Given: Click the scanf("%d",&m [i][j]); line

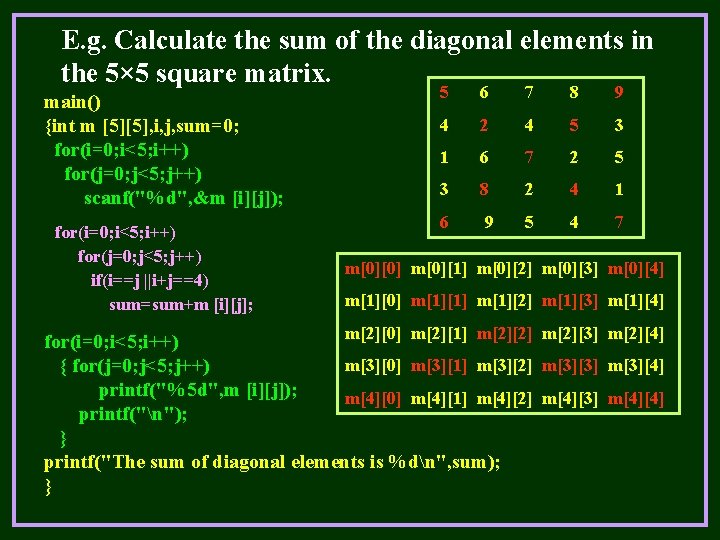Looking at the screenshot, I should (184, 198).
